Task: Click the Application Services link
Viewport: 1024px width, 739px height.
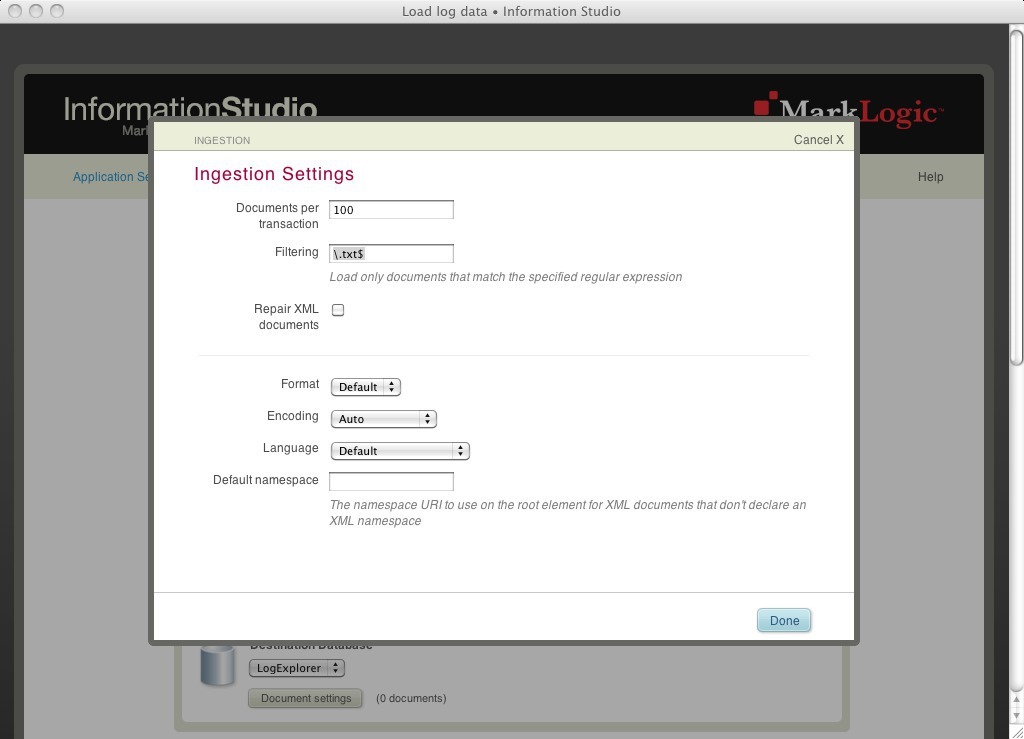Action: pyautogui.click(x=111, y=177)
